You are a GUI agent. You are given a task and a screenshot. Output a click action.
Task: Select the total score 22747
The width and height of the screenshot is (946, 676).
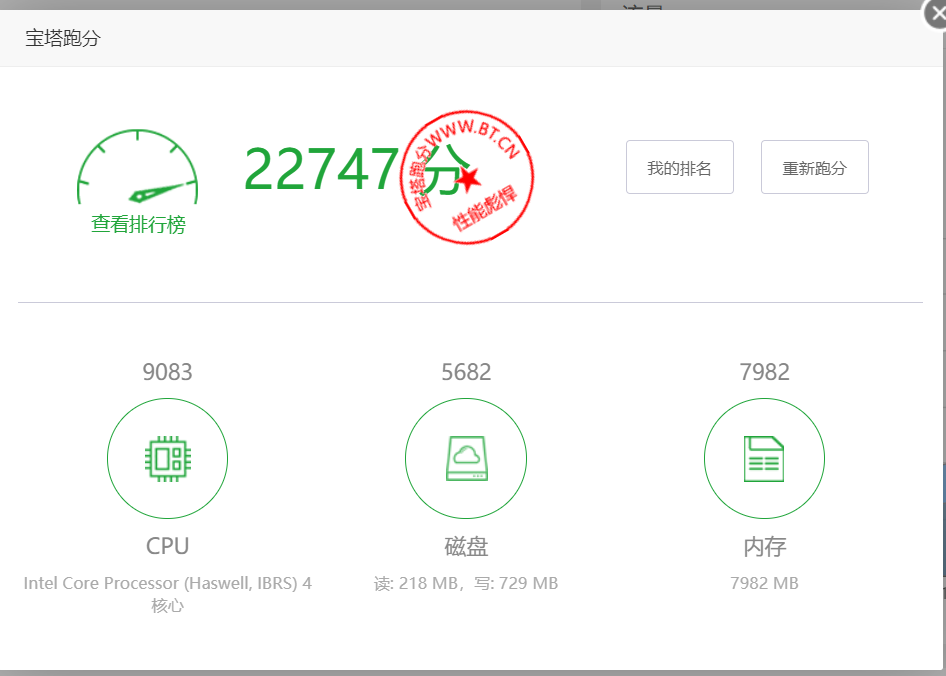click(x=320, y=169)
